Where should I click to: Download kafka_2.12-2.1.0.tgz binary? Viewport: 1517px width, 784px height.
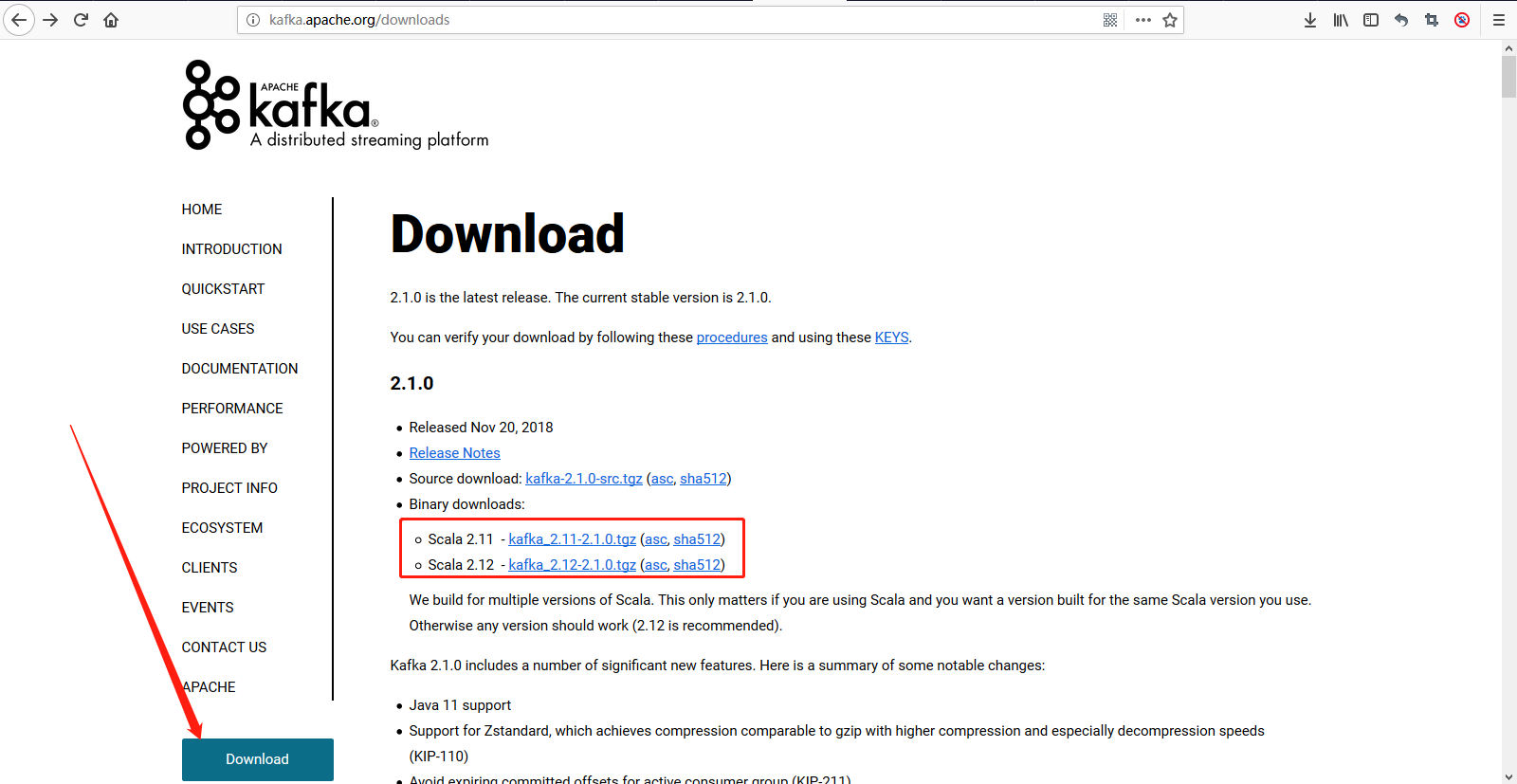point(573,565)
